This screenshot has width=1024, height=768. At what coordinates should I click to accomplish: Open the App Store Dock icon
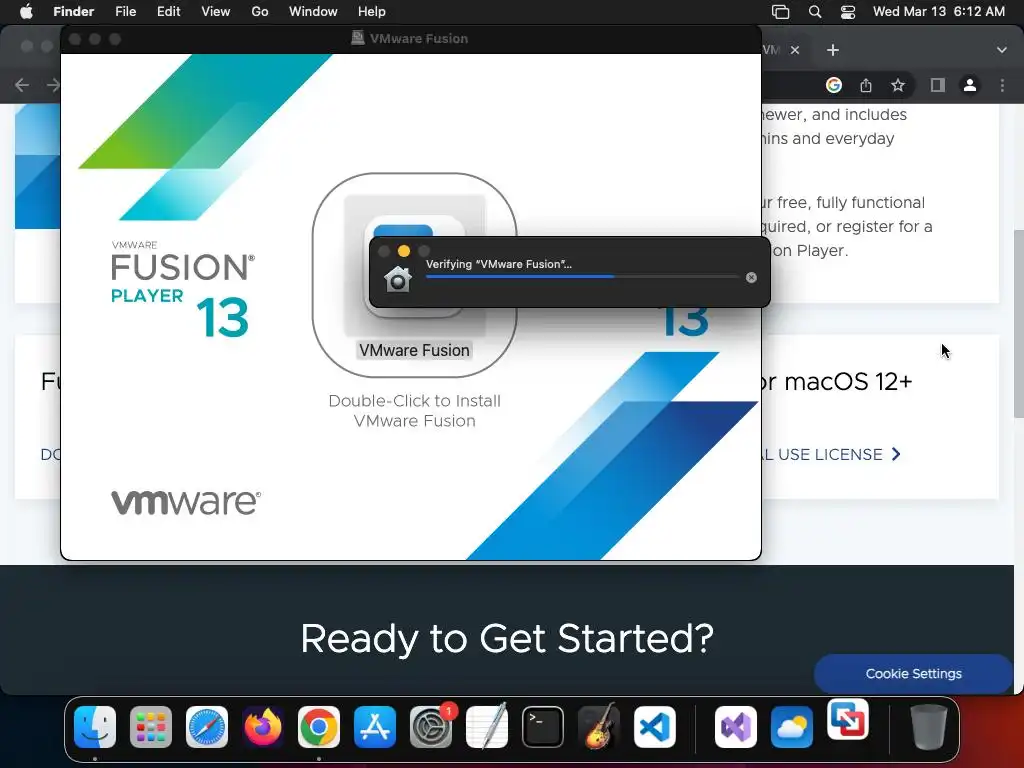375,727
